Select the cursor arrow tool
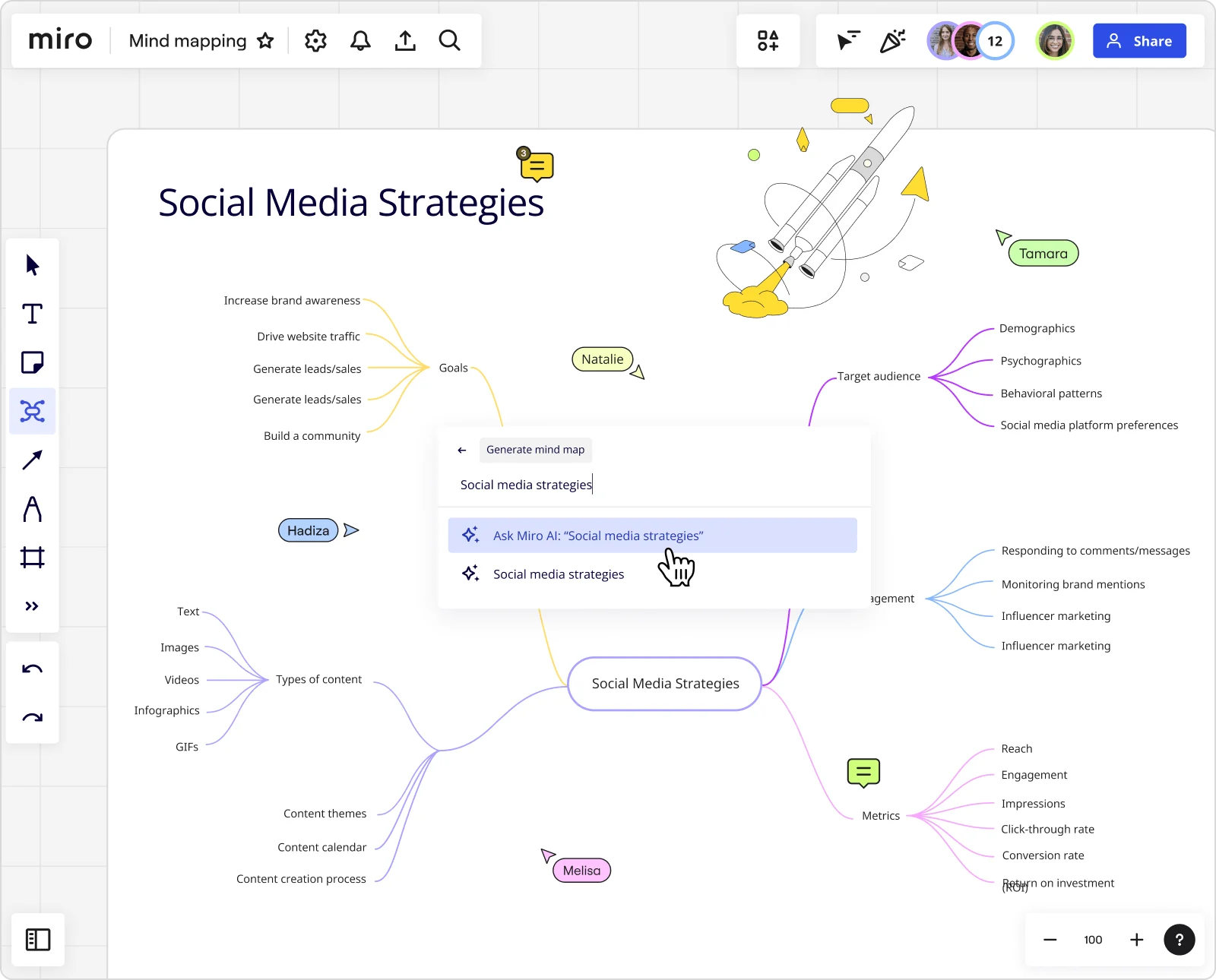 (x=32, y=265)
